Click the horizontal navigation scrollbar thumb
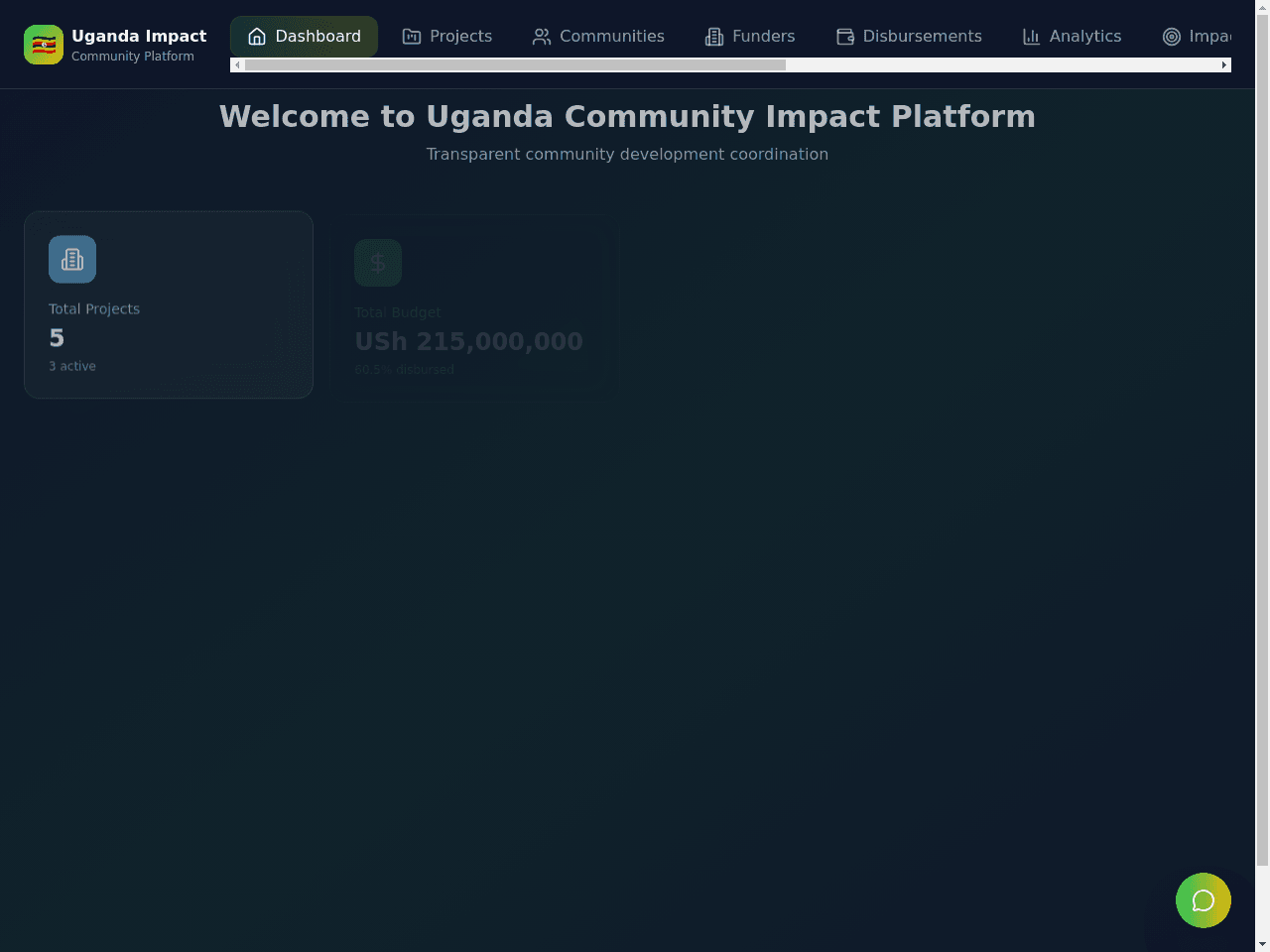 pyautogui.click(x=515, y=65)
